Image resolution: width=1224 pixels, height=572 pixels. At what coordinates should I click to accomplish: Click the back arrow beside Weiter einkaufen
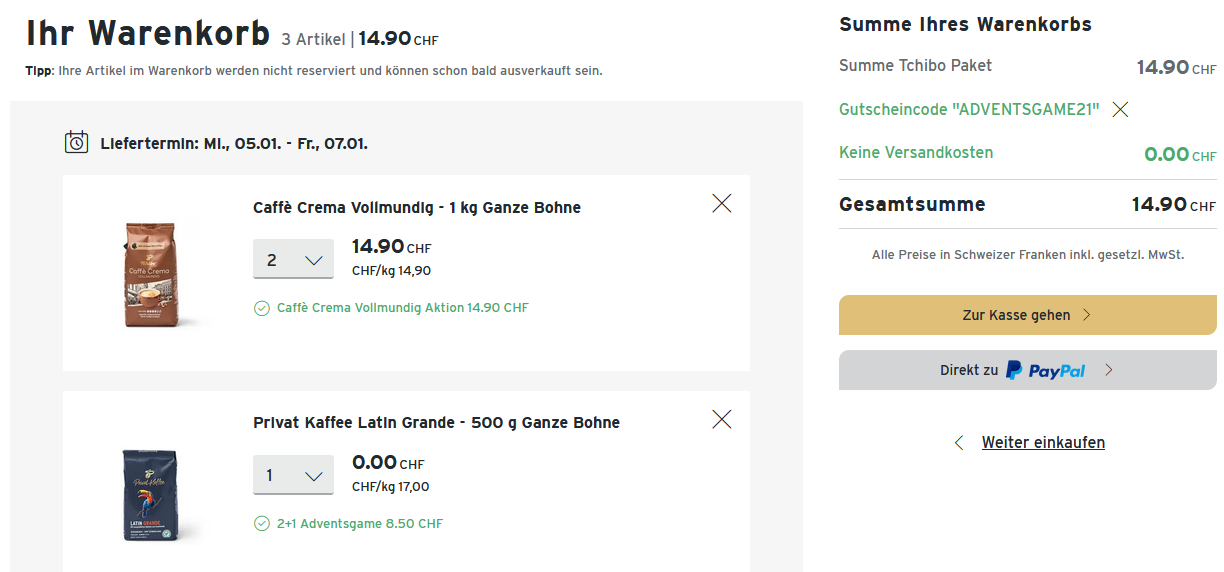click(x=959, y=443)
